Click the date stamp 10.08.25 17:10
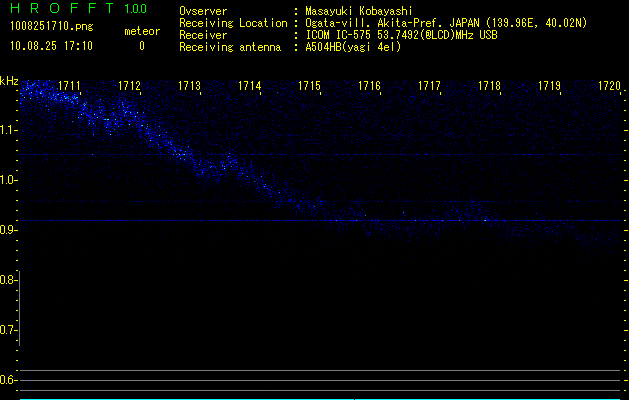The width and height of the screenshot is (629, 400). (51, 46)
